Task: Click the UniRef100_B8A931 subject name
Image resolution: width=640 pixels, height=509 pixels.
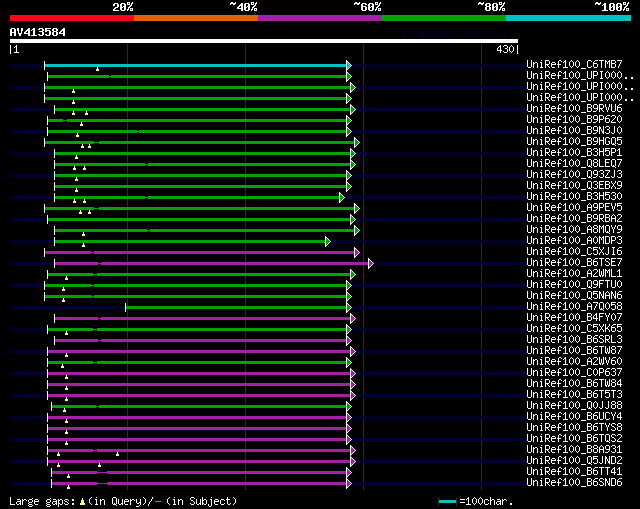Action: coord(574,450)
